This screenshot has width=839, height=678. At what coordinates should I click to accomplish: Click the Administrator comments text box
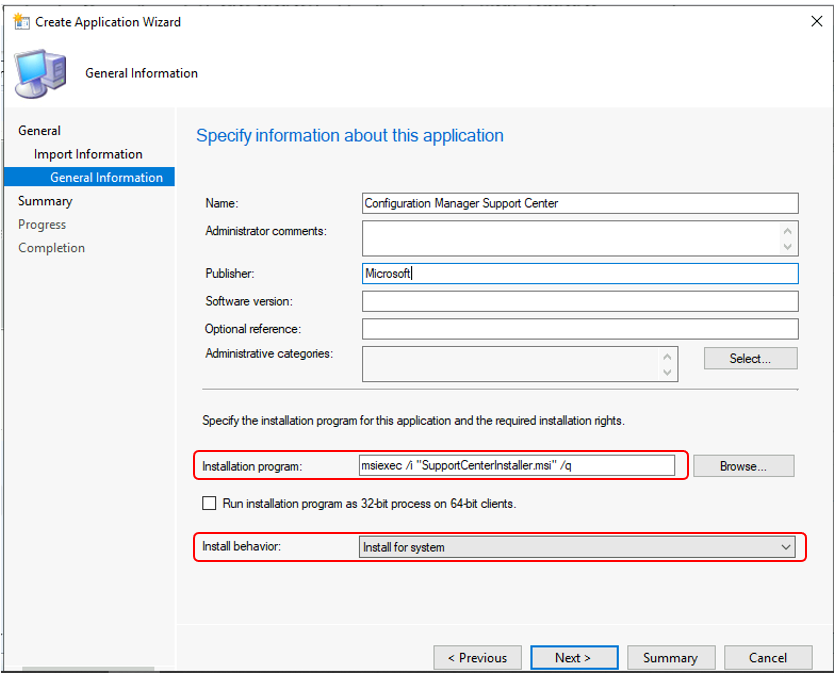[x=580, y=239]
